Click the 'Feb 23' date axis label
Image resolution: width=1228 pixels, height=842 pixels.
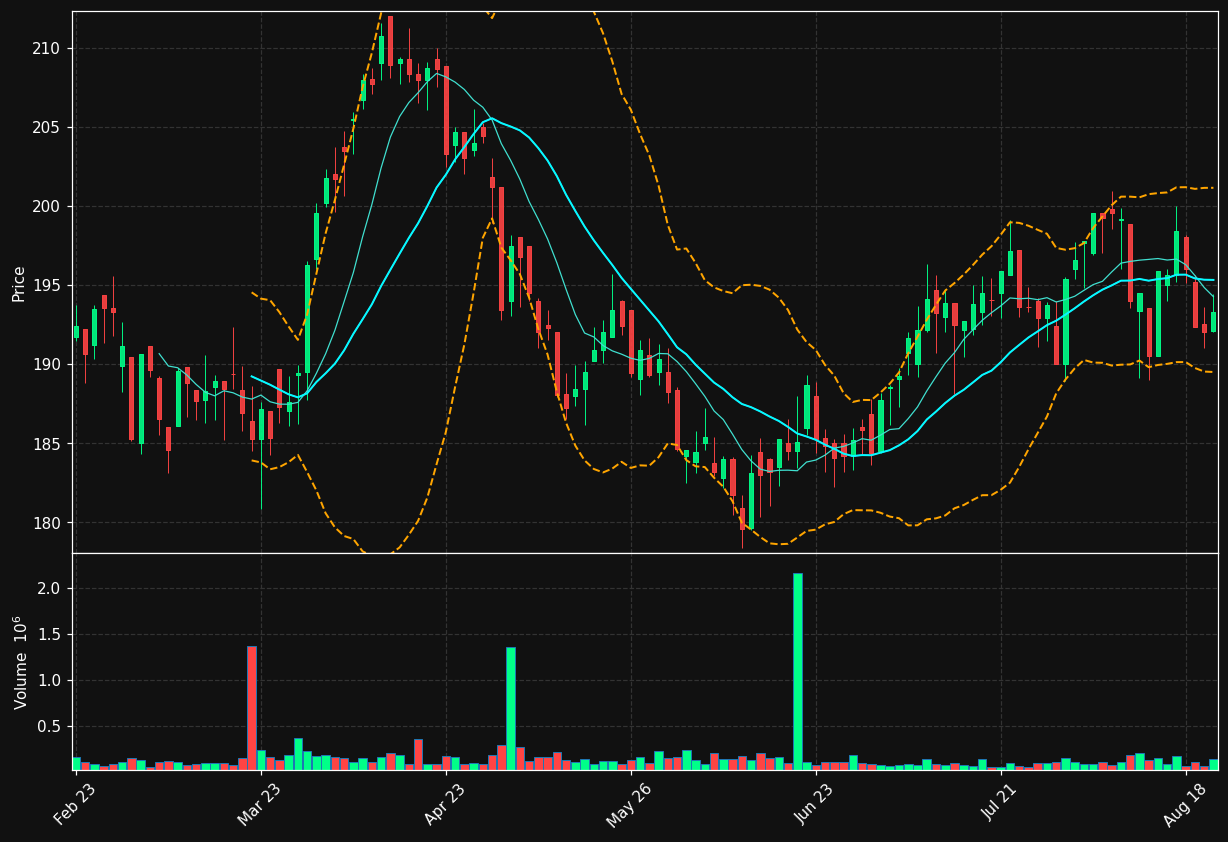coord(75,803)
